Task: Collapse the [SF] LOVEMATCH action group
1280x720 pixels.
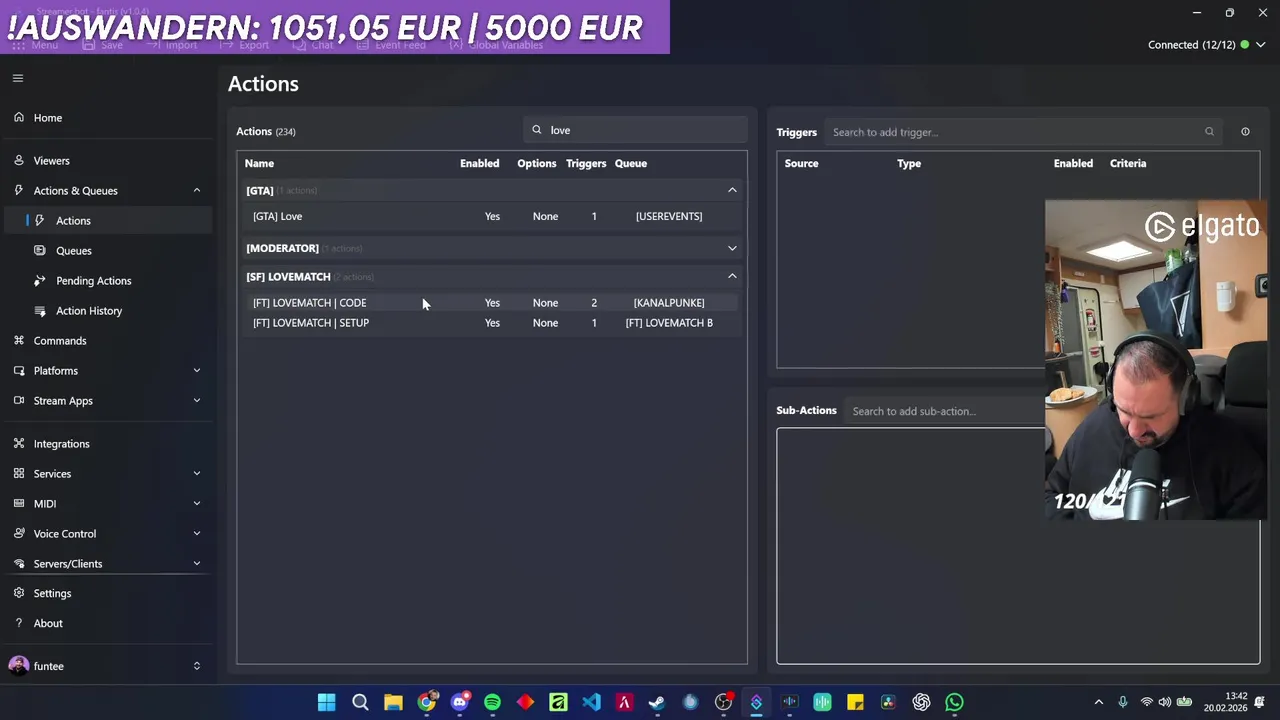Action: pos(732,276)
